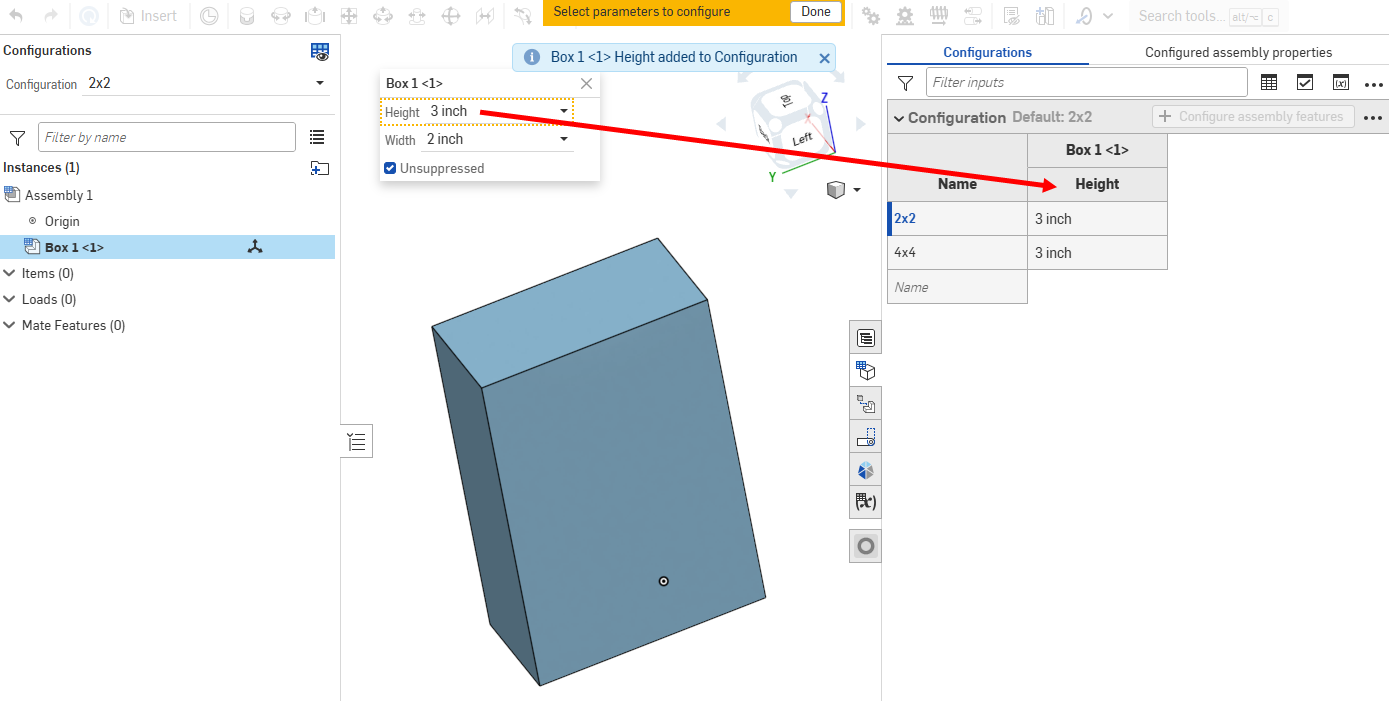Click the filter funnel in the Configurations panel
This screenshot has height=701, width=1389.
tap(15, 137)
